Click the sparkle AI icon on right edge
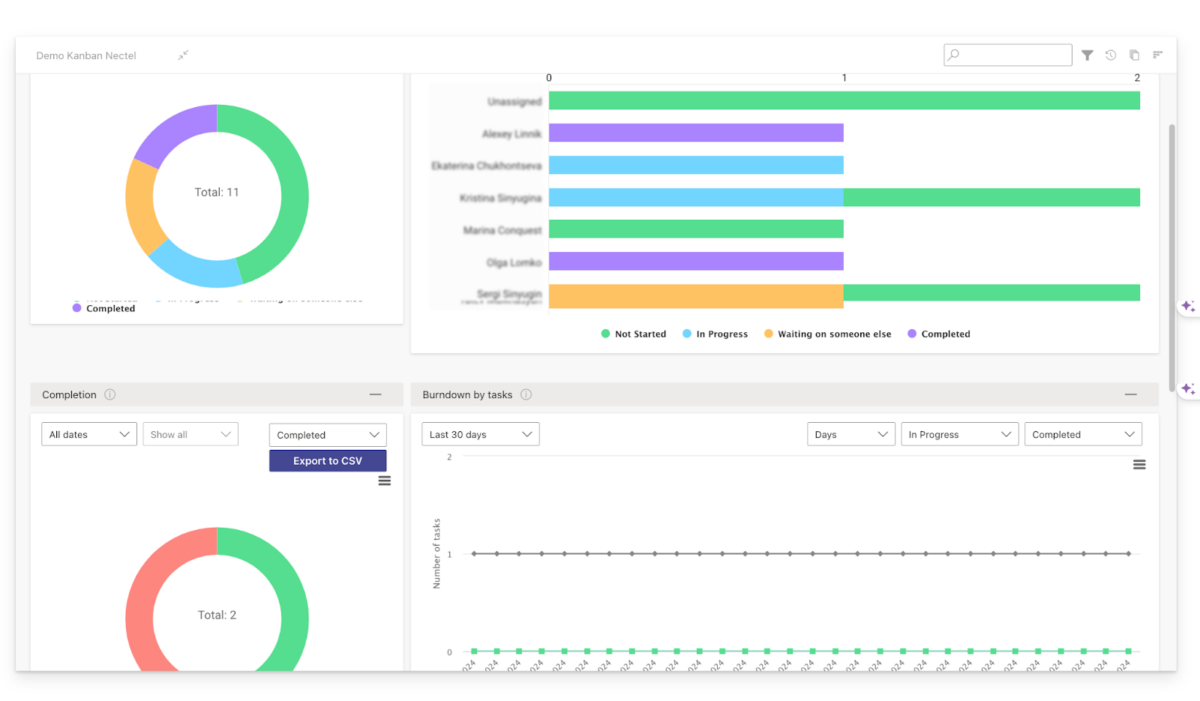Viewport: 1200px width, 701px height. click(1190, 308)
